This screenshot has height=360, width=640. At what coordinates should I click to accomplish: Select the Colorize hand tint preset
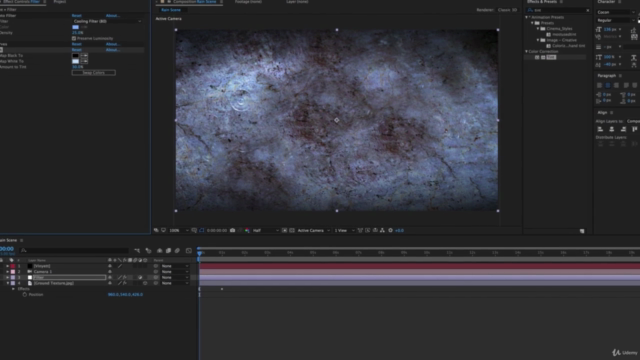point(569,46)
